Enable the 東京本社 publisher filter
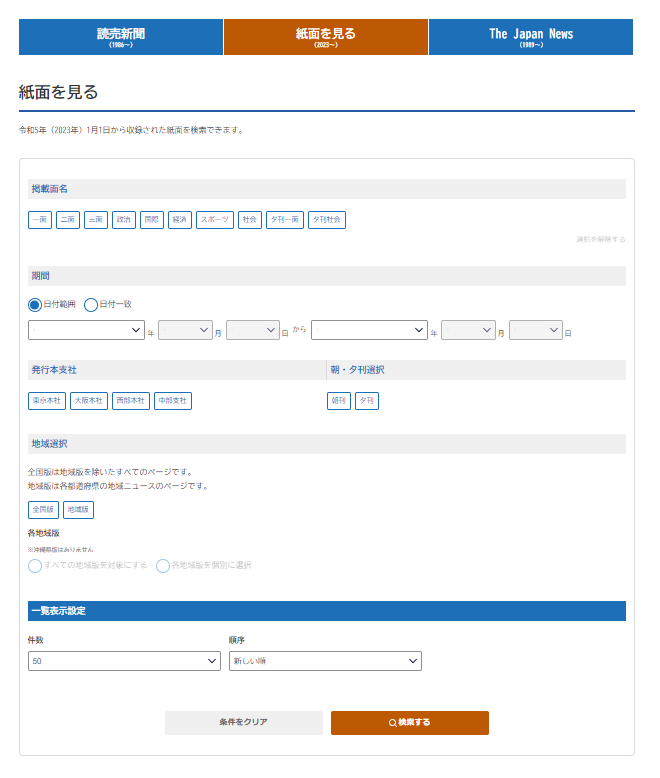This screenshot has height=778, width=660. [x=46, y=401]
